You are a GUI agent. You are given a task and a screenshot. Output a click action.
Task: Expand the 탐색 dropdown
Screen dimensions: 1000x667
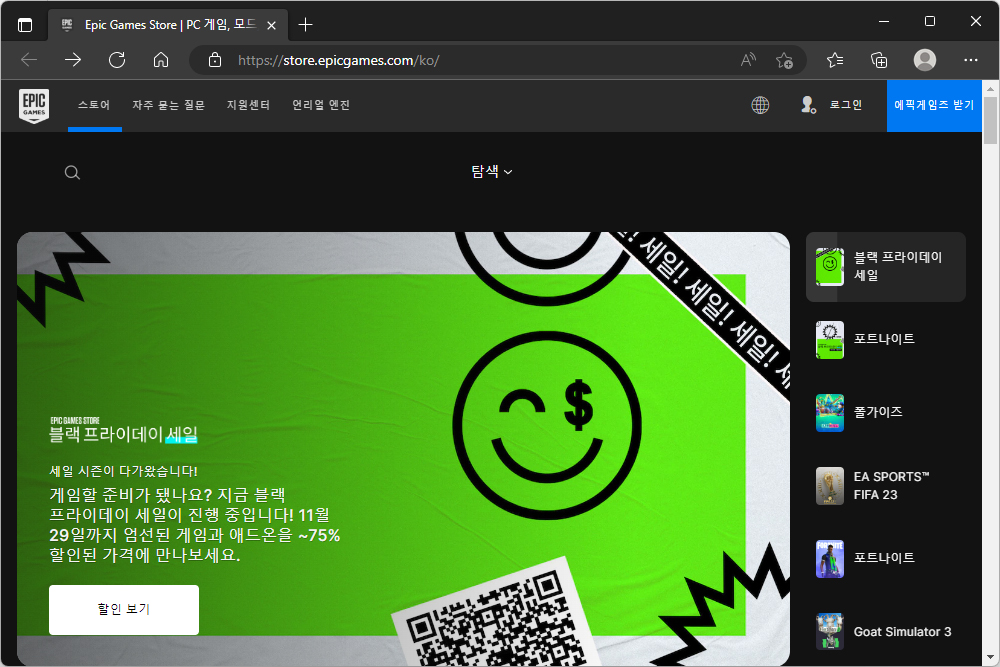492,172
